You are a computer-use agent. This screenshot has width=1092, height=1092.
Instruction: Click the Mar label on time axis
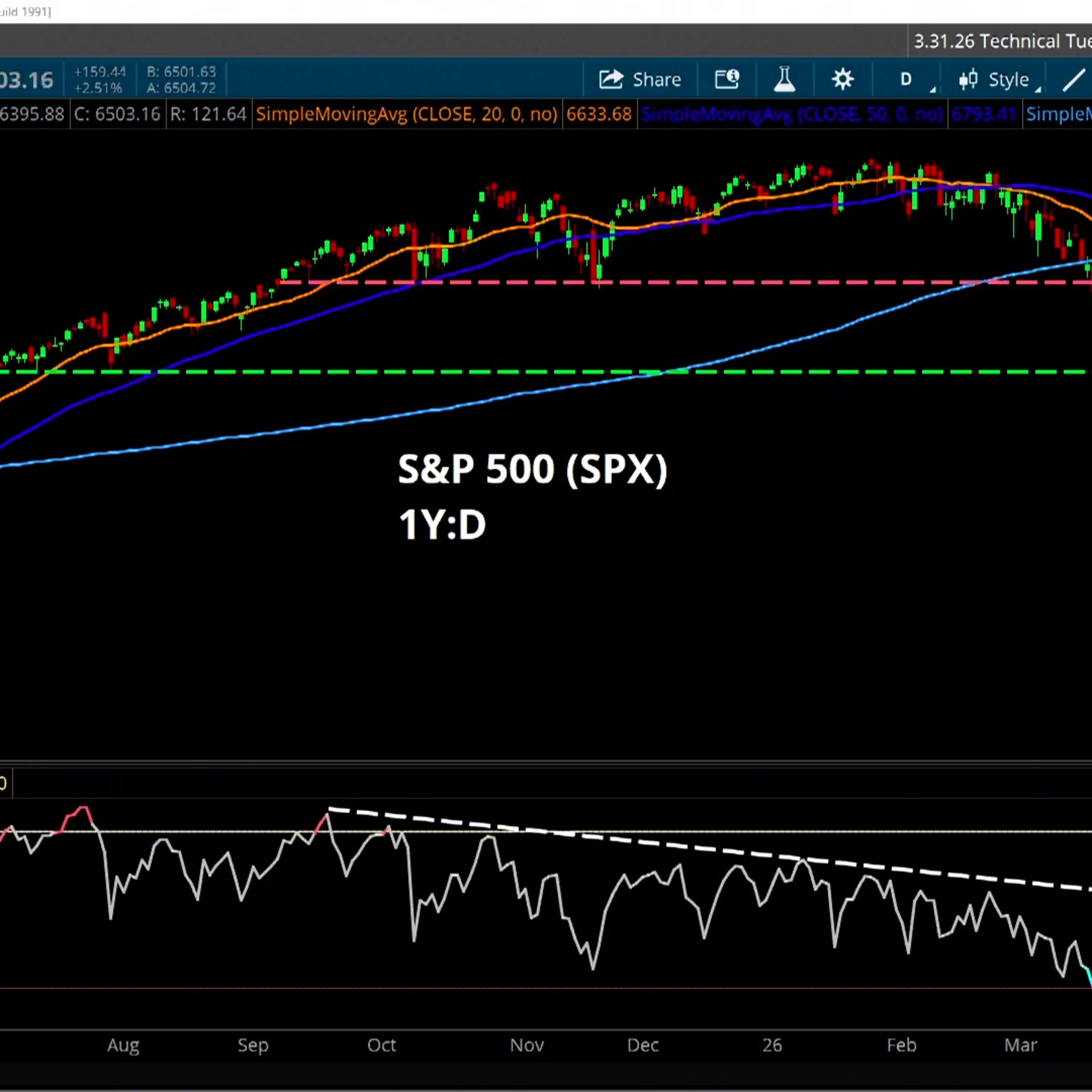tap(1021, 1045)
